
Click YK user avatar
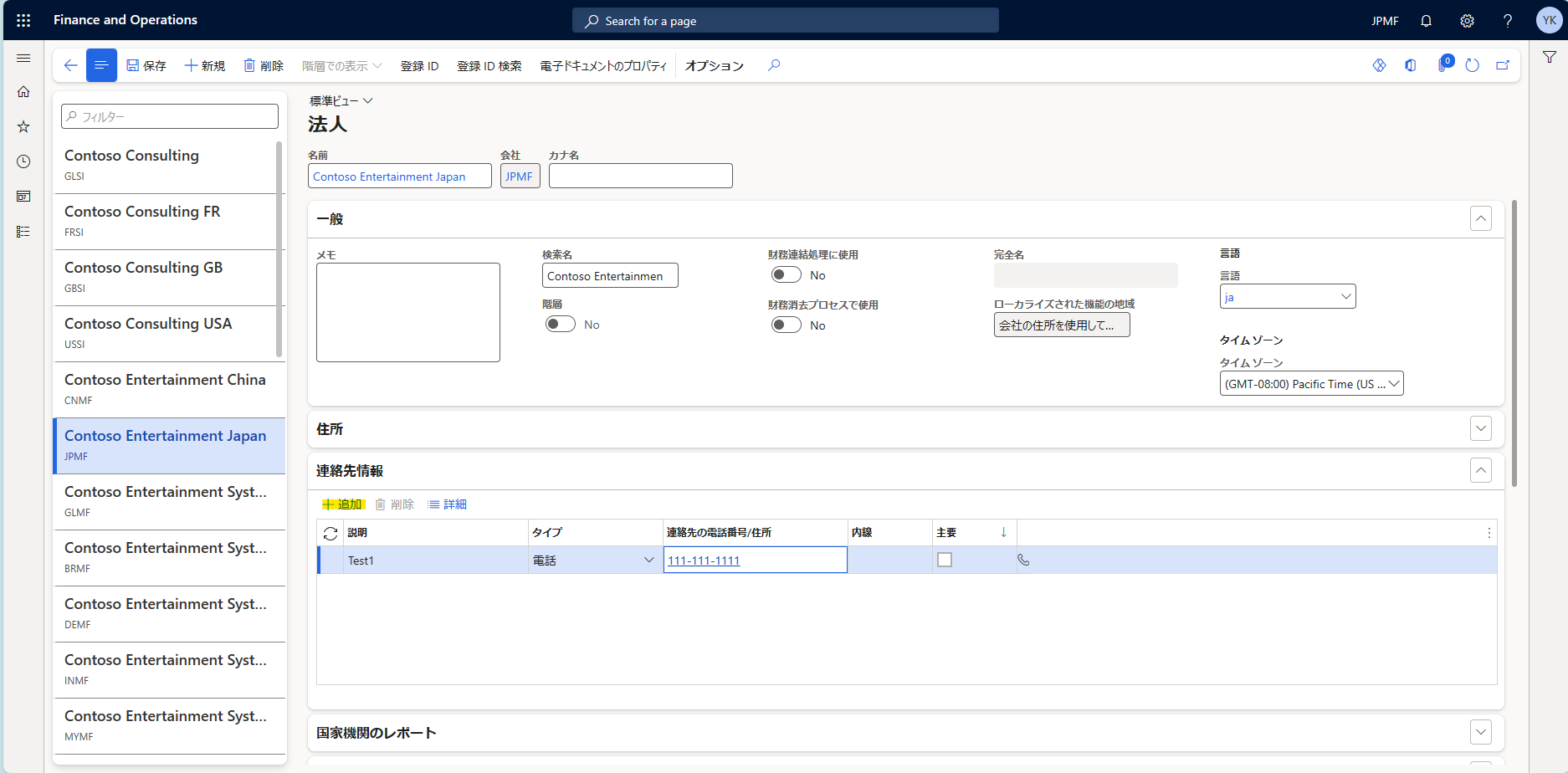coord(1549,20)
